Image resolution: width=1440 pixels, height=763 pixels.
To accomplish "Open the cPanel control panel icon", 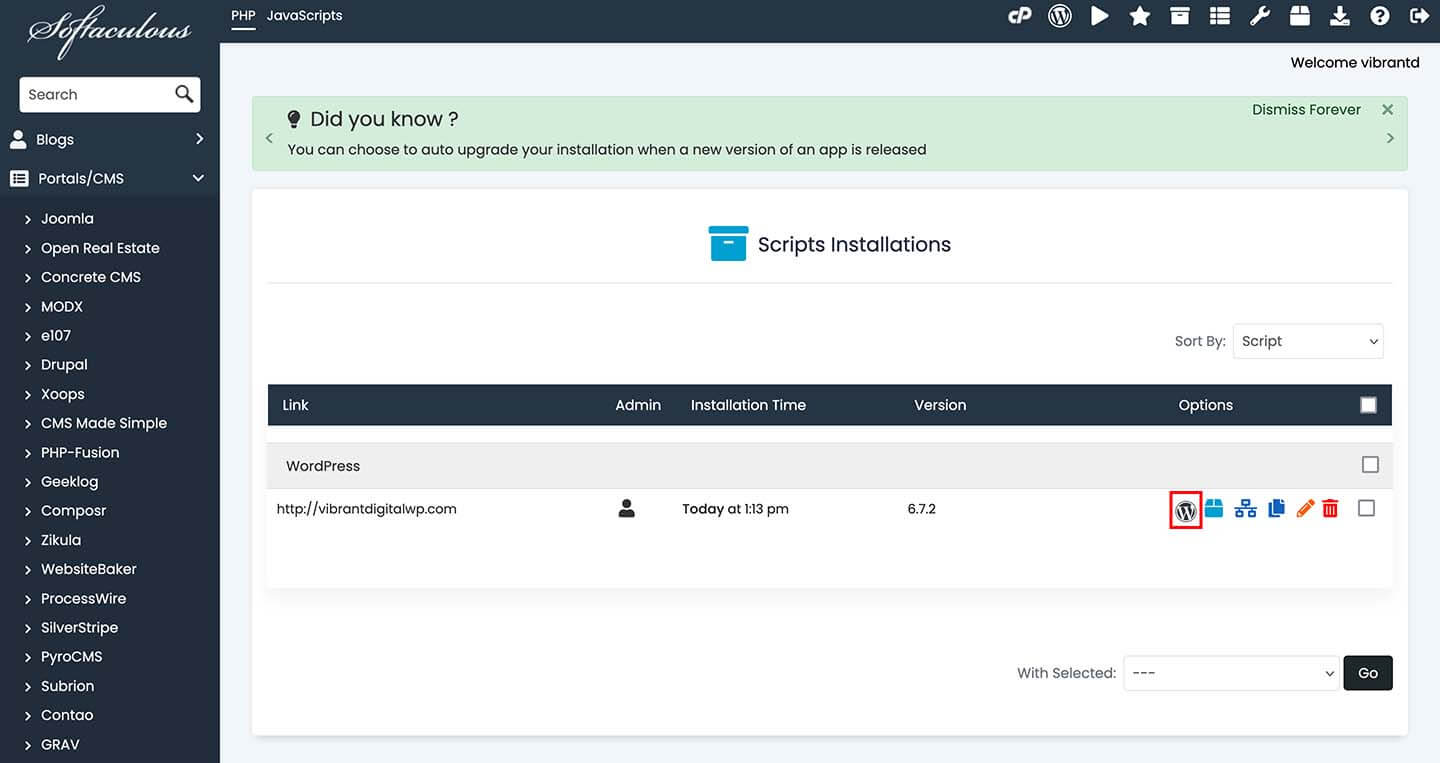I will (1019, 15).
